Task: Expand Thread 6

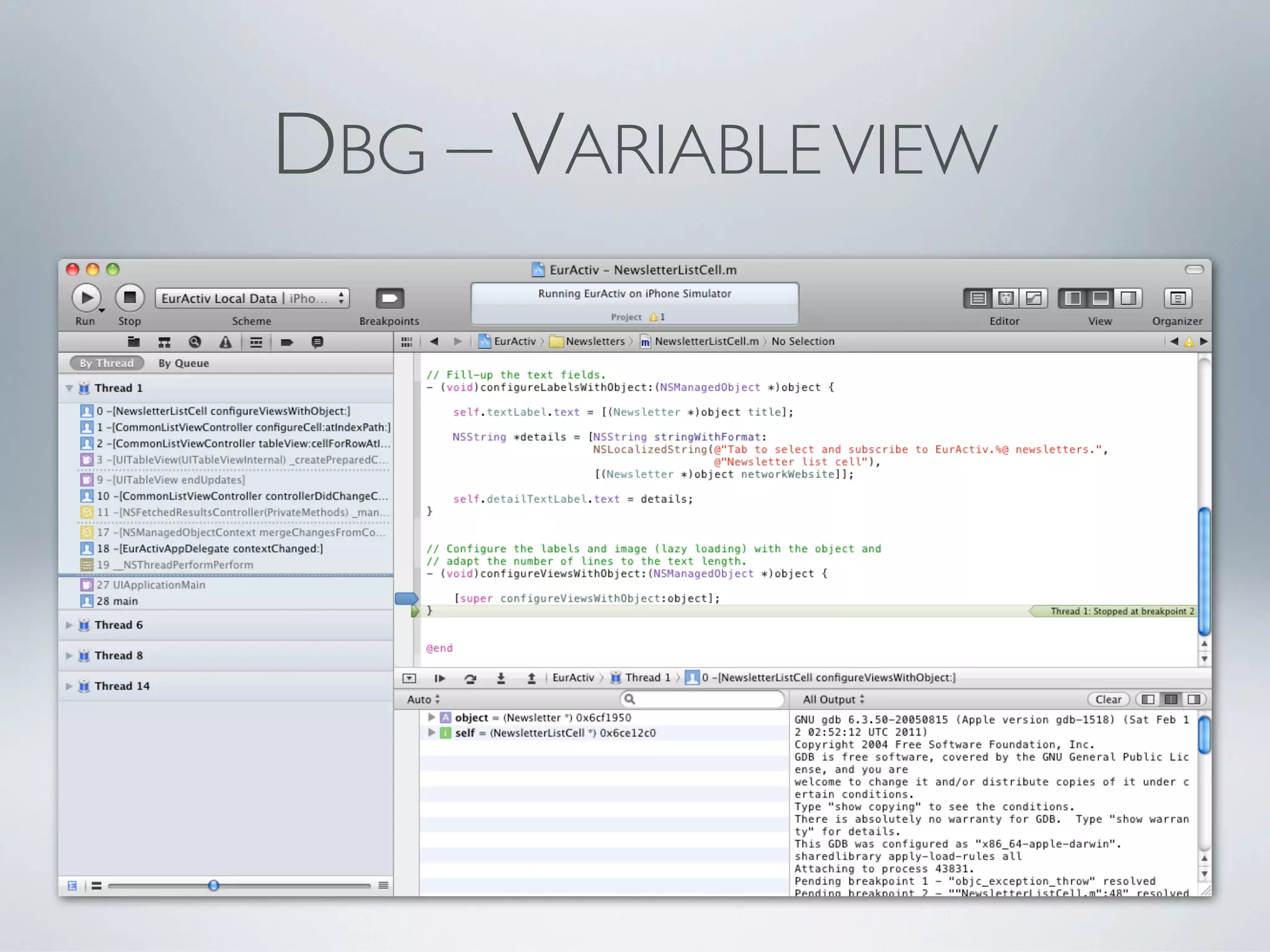Action: pyautogui.click(x=69, y=625)
